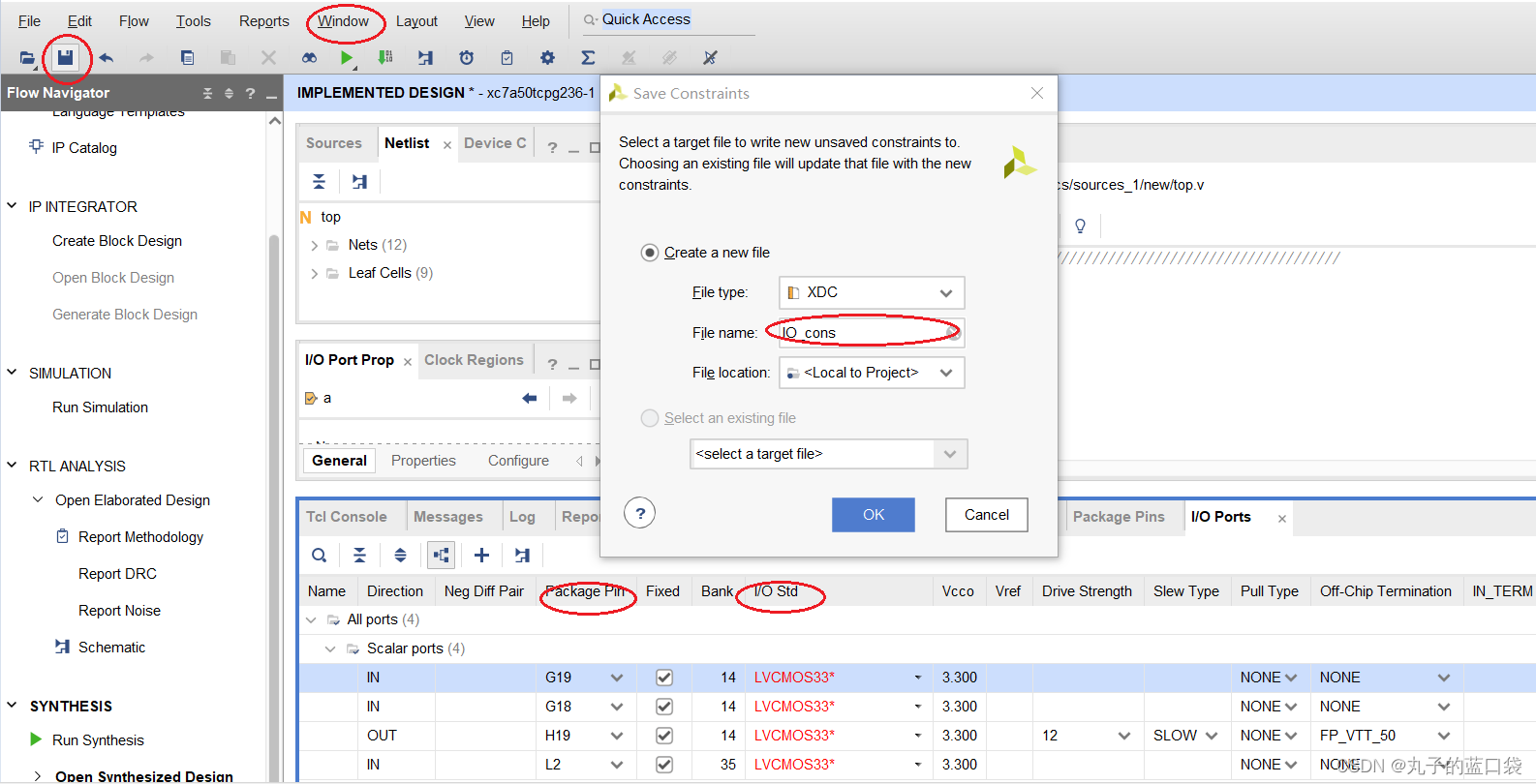1536x784 pixels.
Task: Collapse the Scalar ports (4) group
Action: click(x=330, y=648)
